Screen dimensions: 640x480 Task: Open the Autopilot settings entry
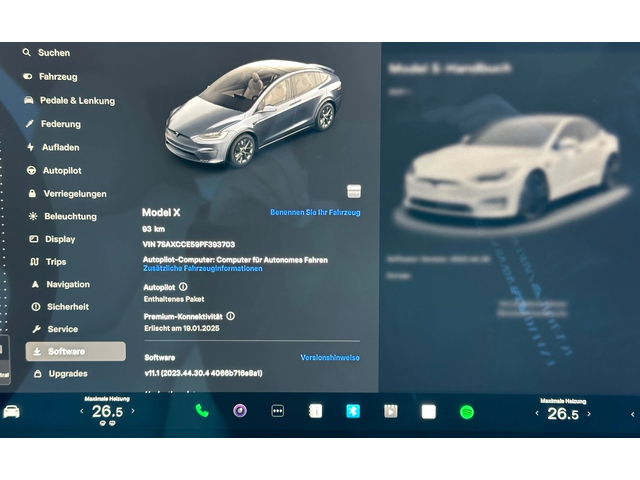click(x=54, y=171)
